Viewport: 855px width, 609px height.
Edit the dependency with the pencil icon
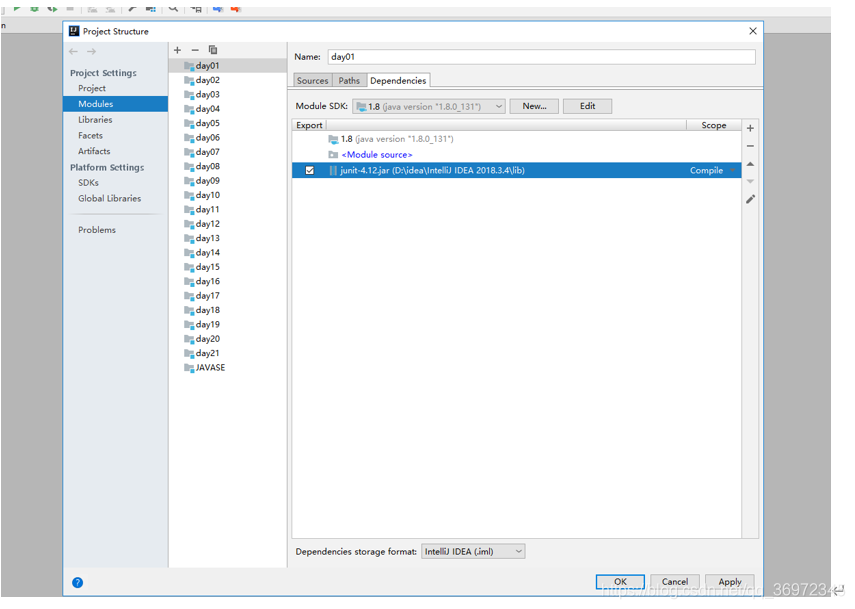(750, 200)
